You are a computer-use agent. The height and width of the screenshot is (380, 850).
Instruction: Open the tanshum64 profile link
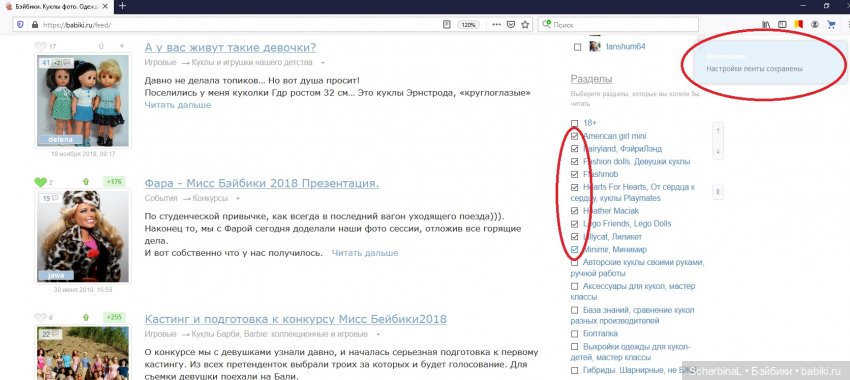626,47
